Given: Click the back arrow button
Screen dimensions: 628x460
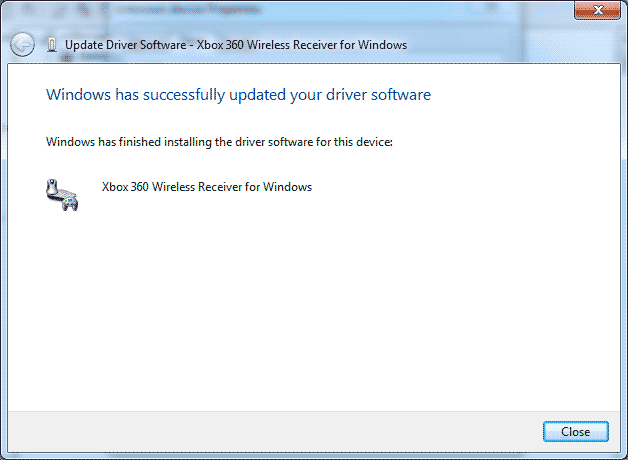Looking at the screenshot, I should [x=22, y=44].
